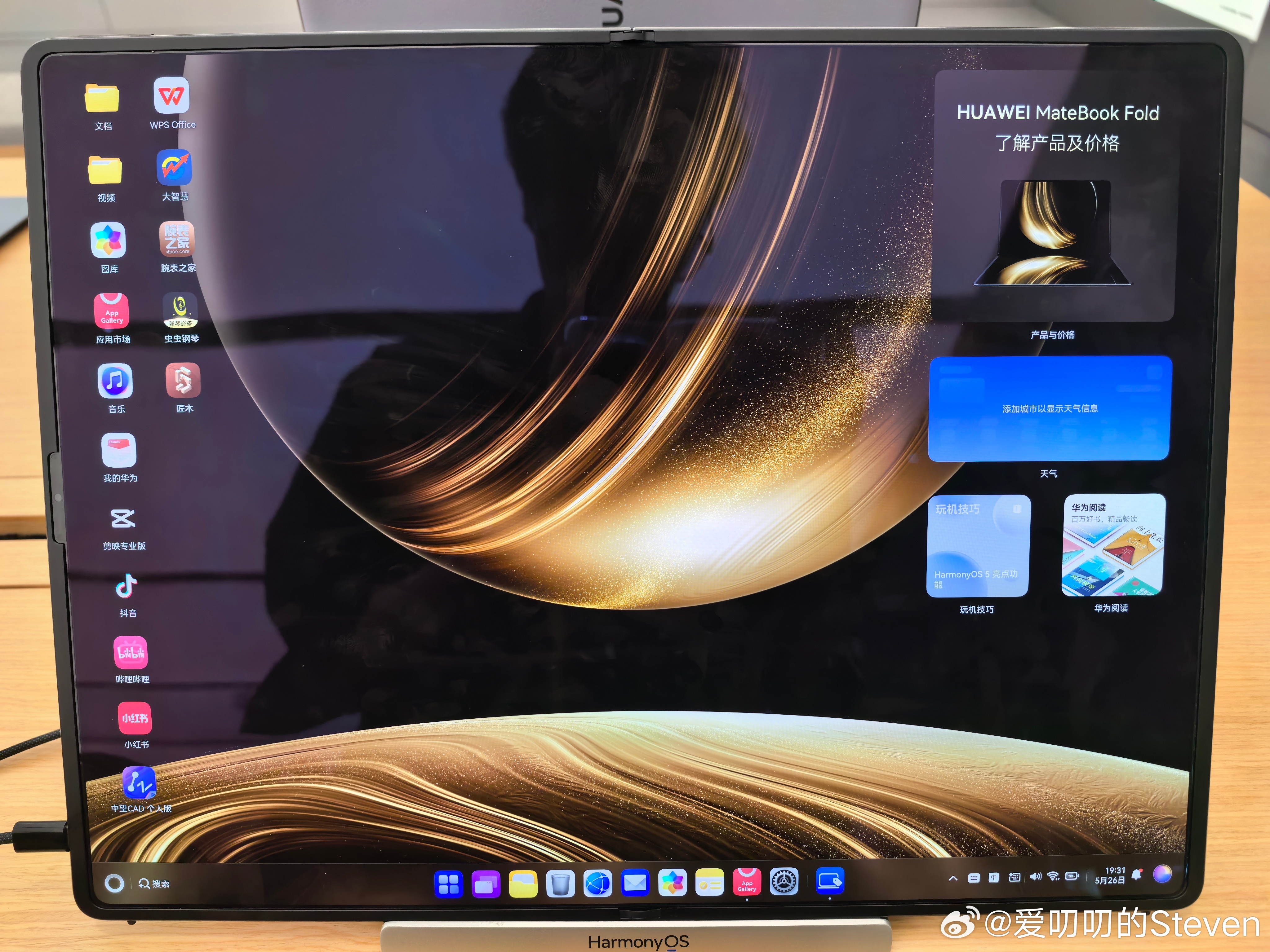Open the clock showing 19:31 5月26日
The width and height of the screenshot is (1270, 952).
click(x=1110, y=876)
